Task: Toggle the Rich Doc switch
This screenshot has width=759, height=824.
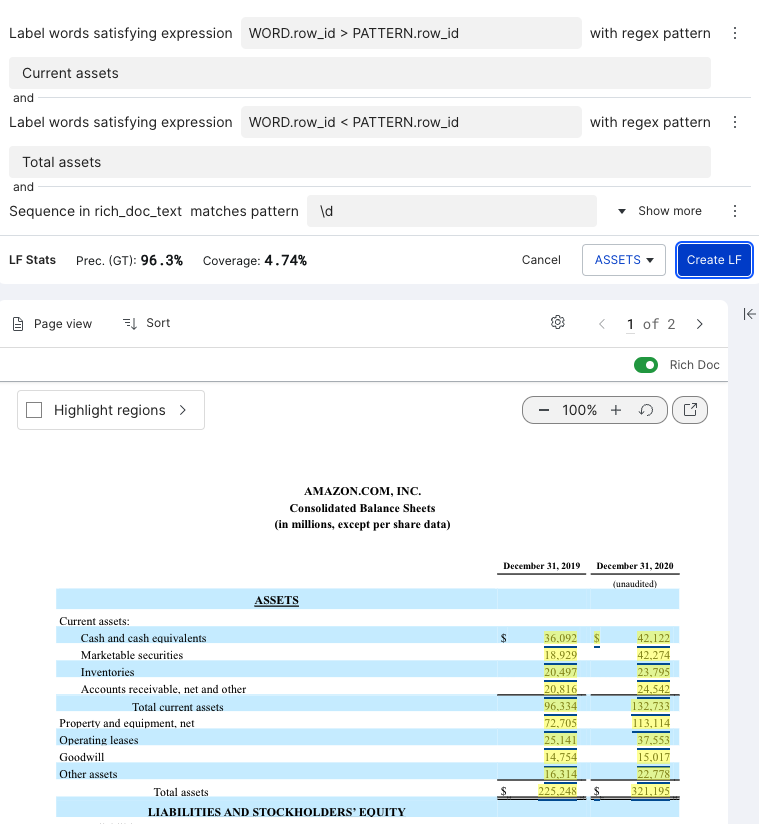Action: tap(646, 365)
